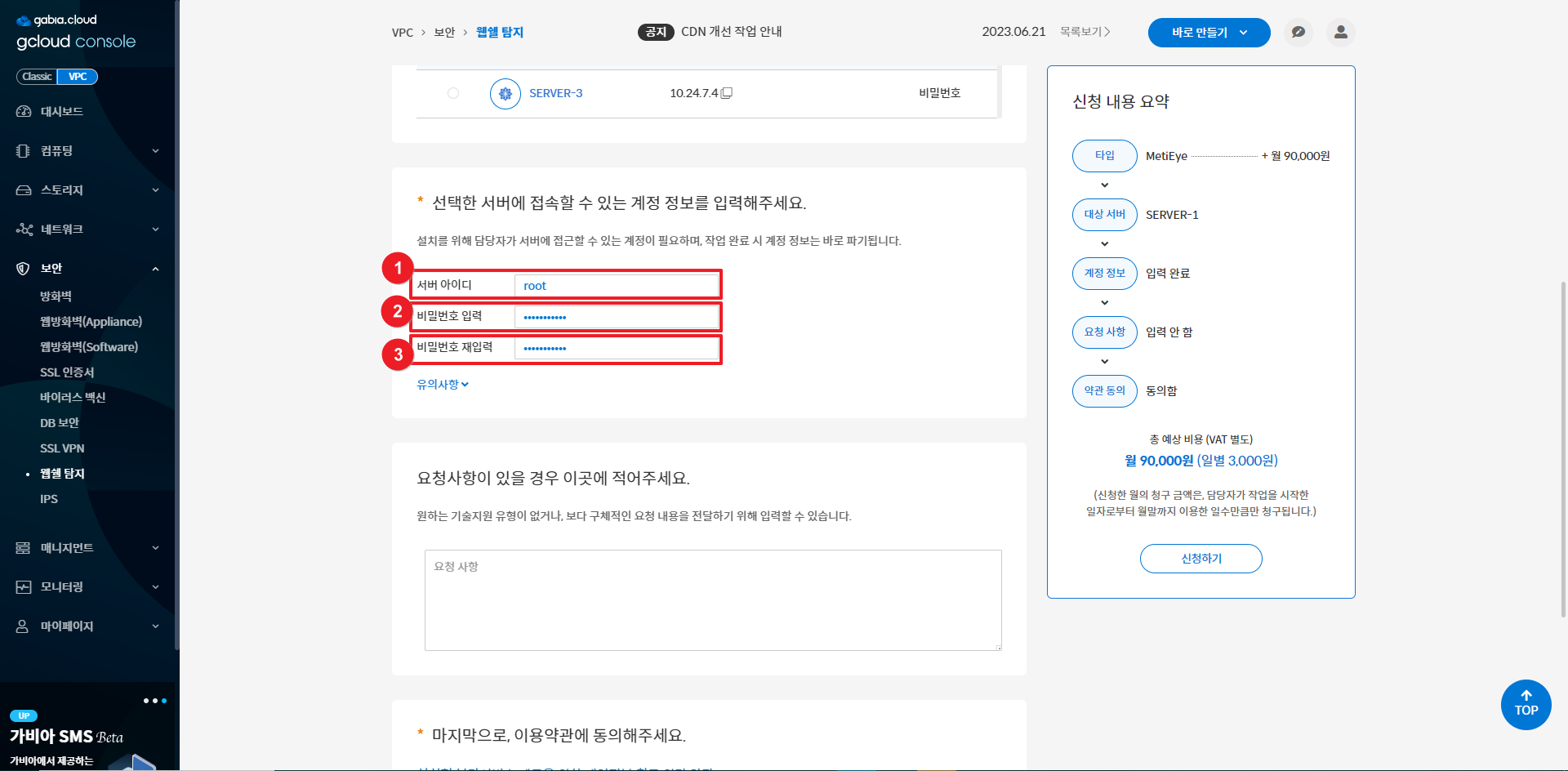The image size is (1568, 771).
Task: Click the 요청 사항 text area
Action: click(x=712, y=600)
